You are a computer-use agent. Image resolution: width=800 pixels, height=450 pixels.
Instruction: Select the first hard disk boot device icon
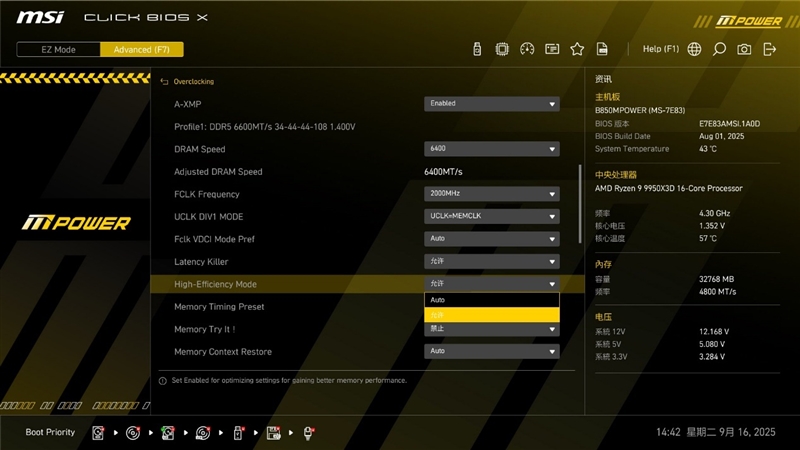tap(98, 433)
